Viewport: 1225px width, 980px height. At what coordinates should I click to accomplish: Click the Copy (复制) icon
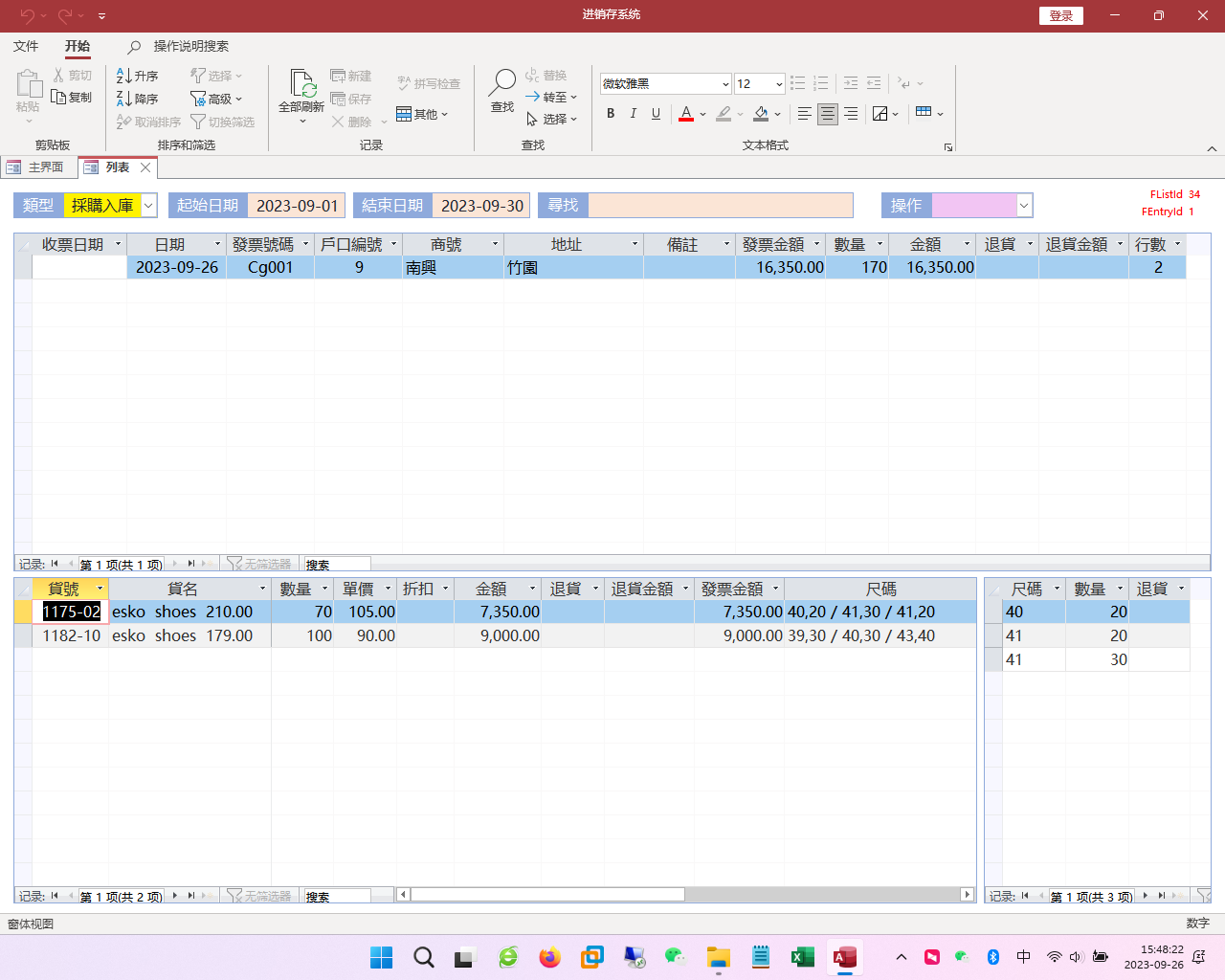point(59,98)
